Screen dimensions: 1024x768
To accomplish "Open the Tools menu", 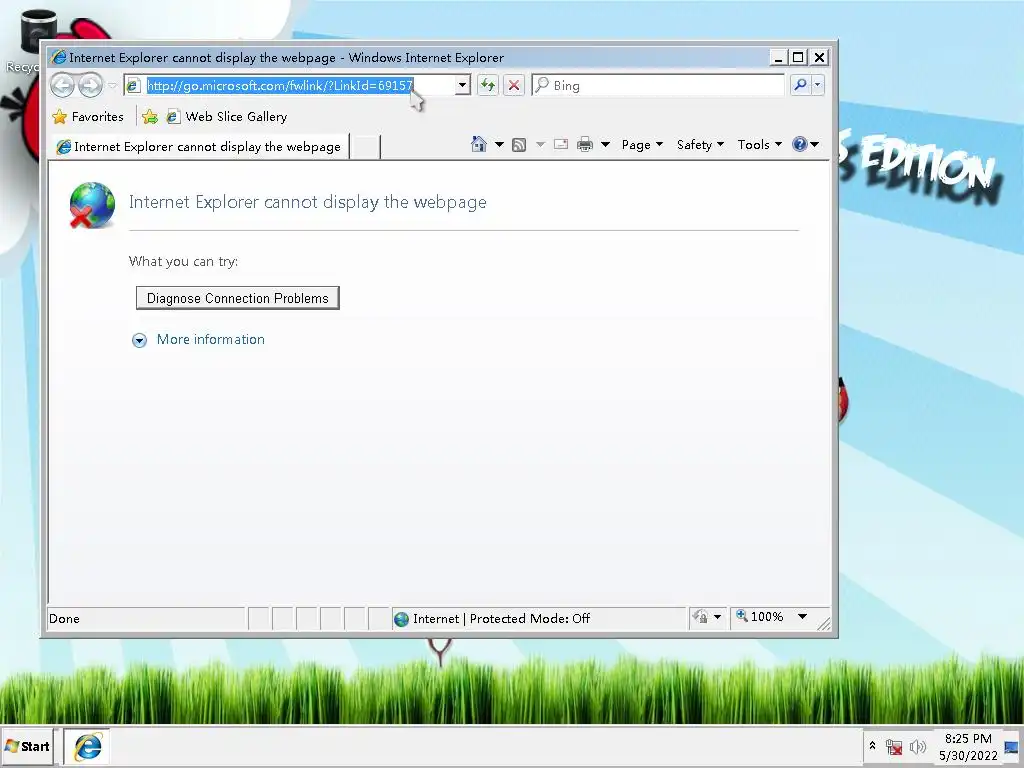I will pos(760,145).
